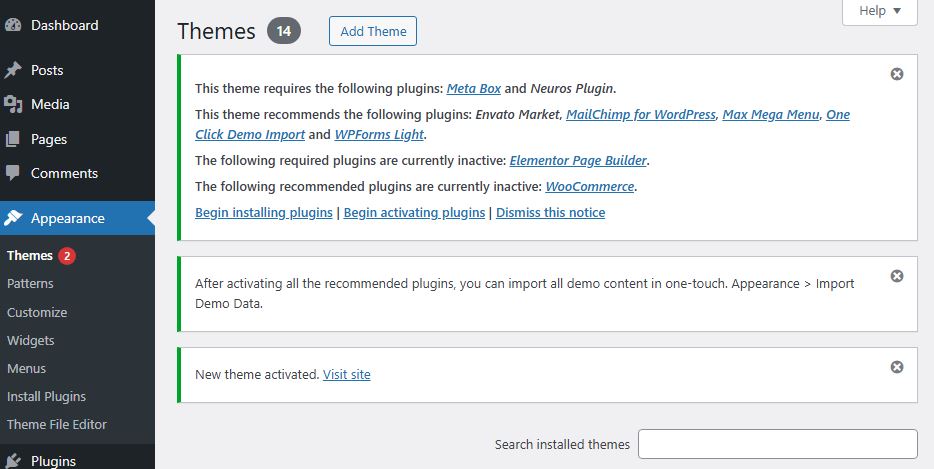The image size is (934, 469).
Task: Click Begin activating plugins link
Action: 414,212
